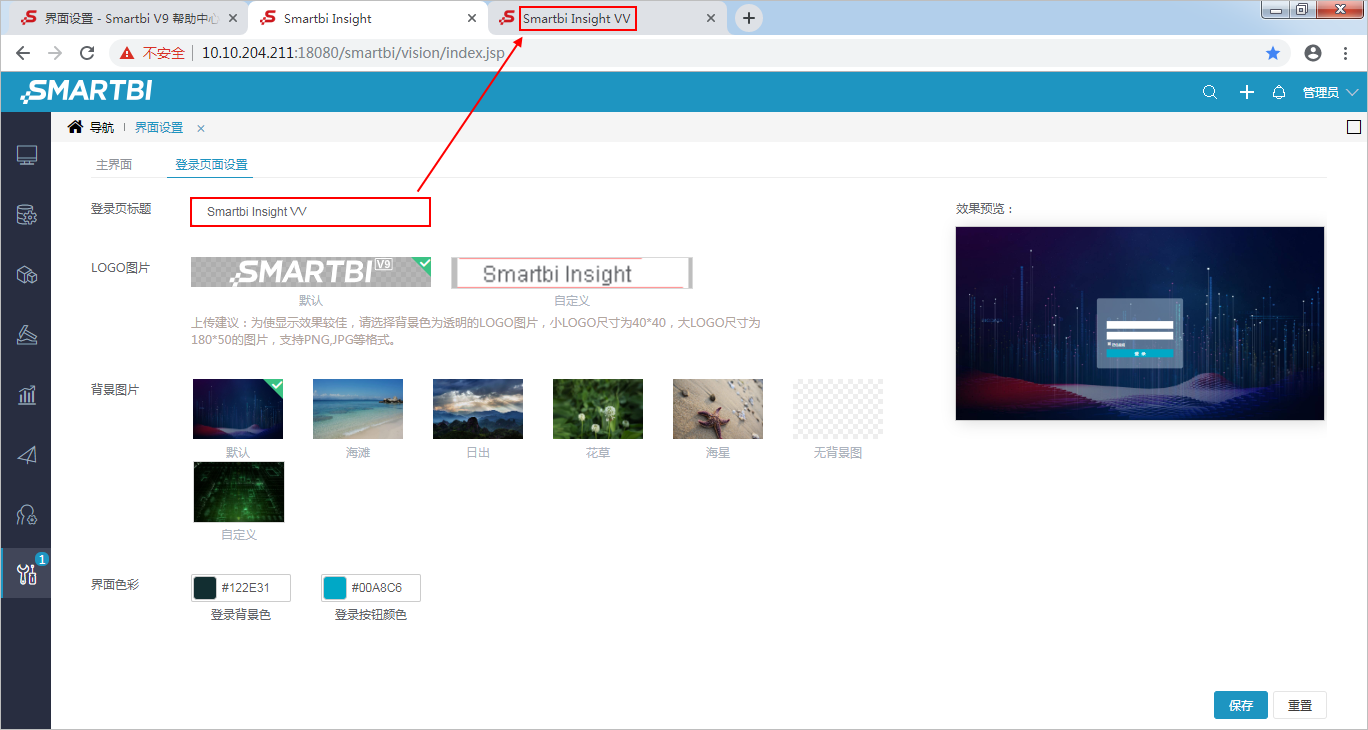
Task: Go forward in browser
Action: [x=55, y=53]
